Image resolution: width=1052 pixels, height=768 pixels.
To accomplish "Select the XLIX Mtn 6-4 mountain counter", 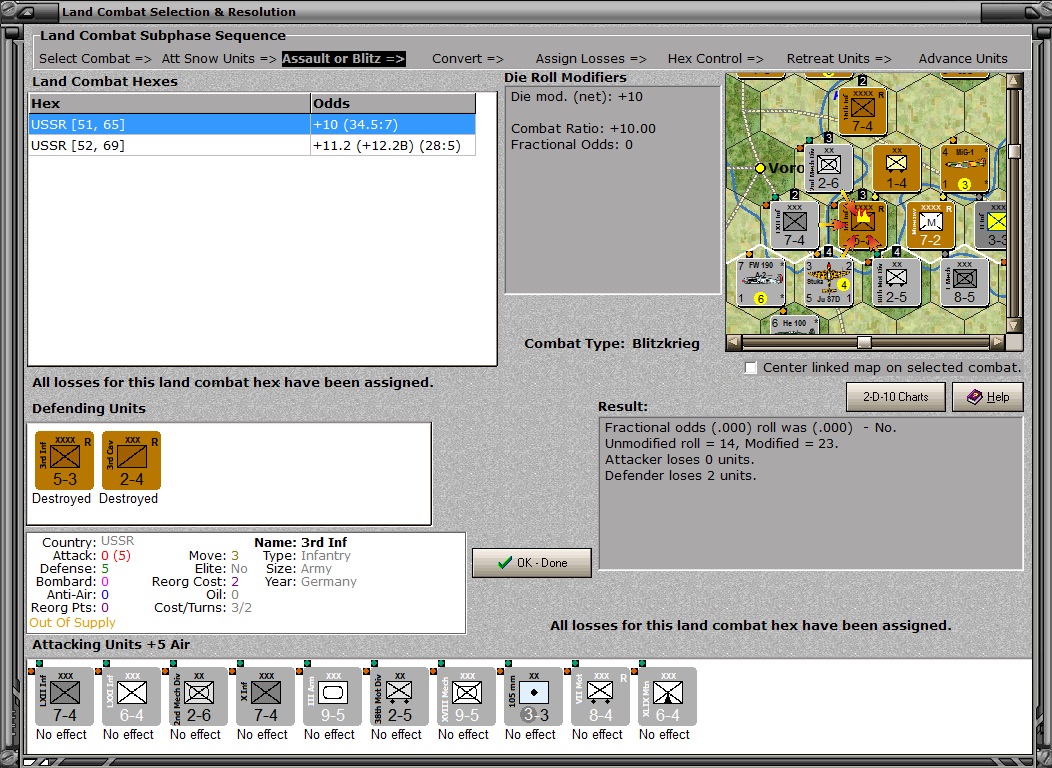I will tap(668, 696).
